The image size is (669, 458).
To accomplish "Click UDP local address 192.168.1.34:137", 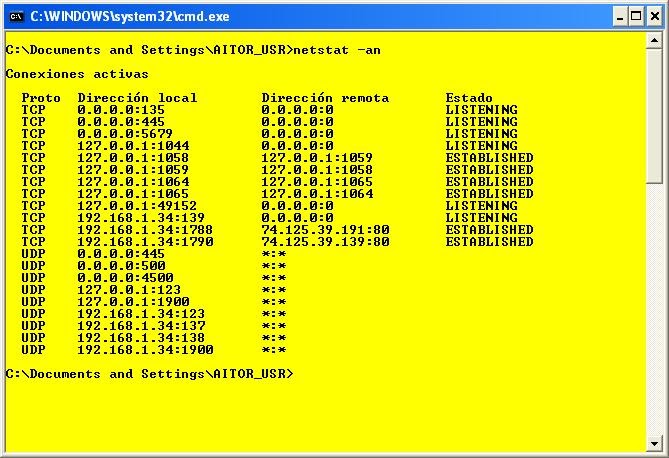I will (141, 325).
